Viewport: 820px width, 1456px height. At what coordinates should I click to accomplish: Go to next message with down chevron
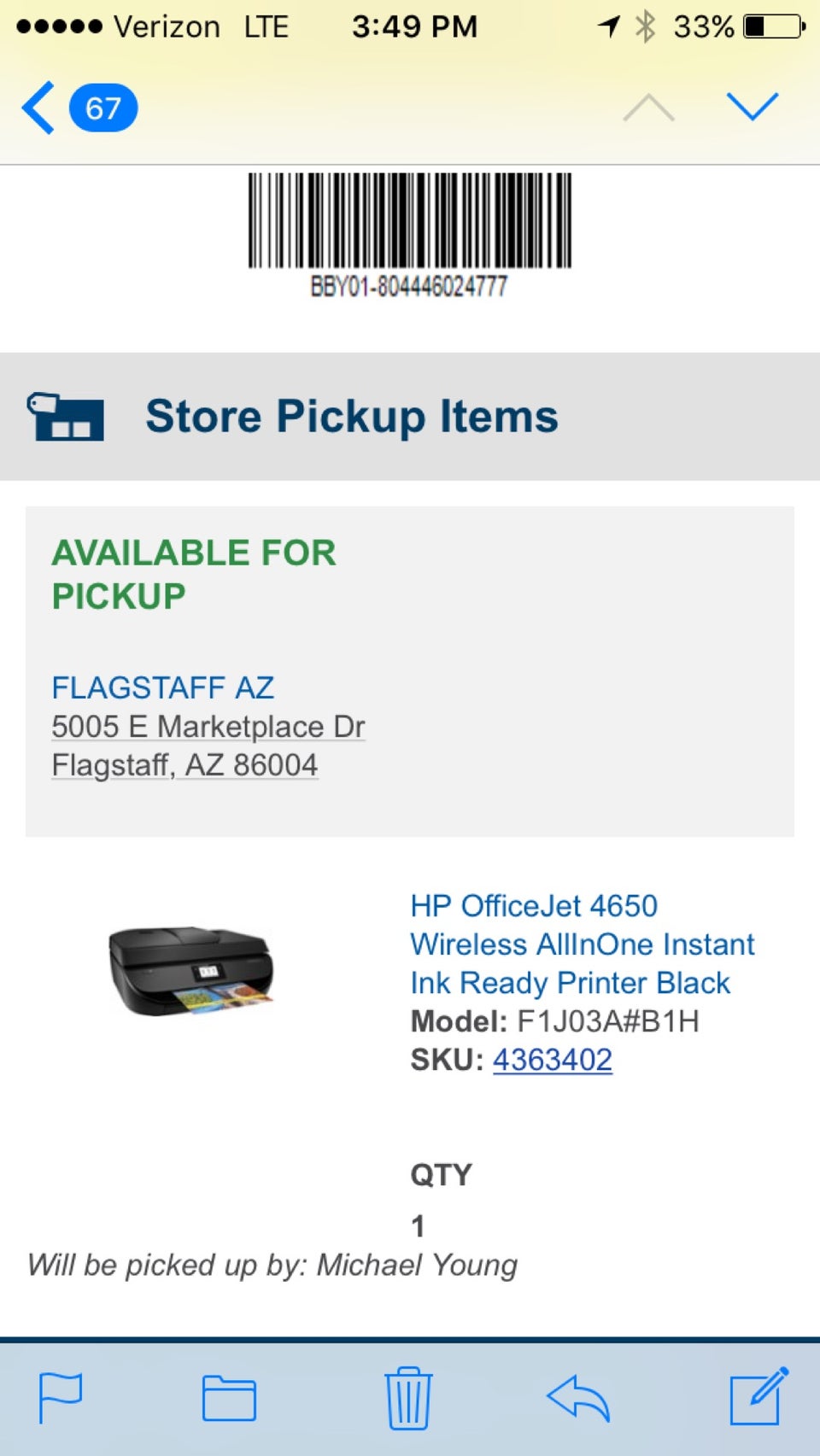[752, 107]
